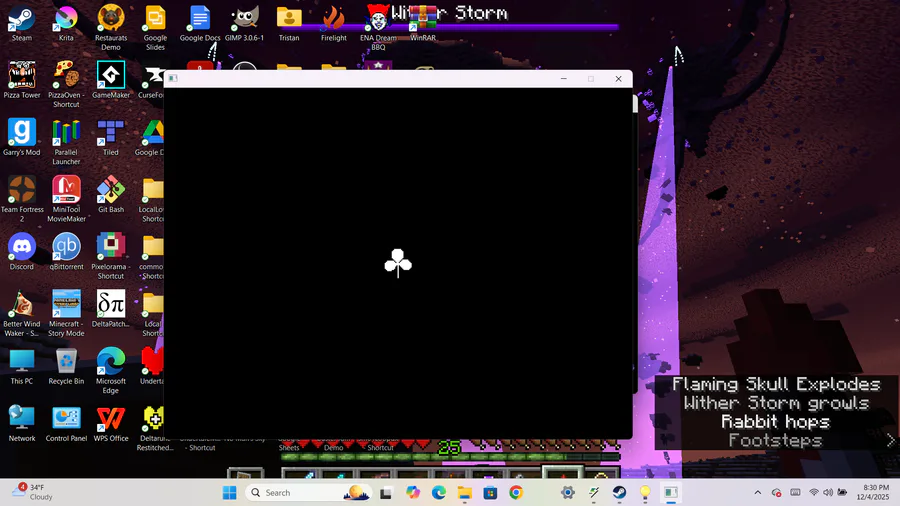Select the PizzaOven shortcut icon

pyautogui.click(x=66, y=84)
